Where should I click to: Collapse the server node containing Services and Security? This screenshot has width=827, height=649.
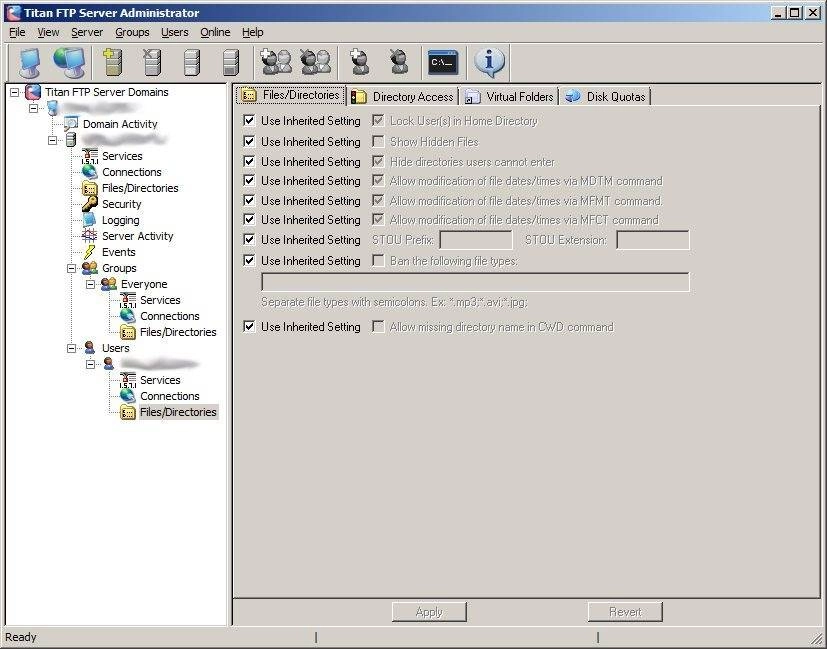tap(53, 140)
